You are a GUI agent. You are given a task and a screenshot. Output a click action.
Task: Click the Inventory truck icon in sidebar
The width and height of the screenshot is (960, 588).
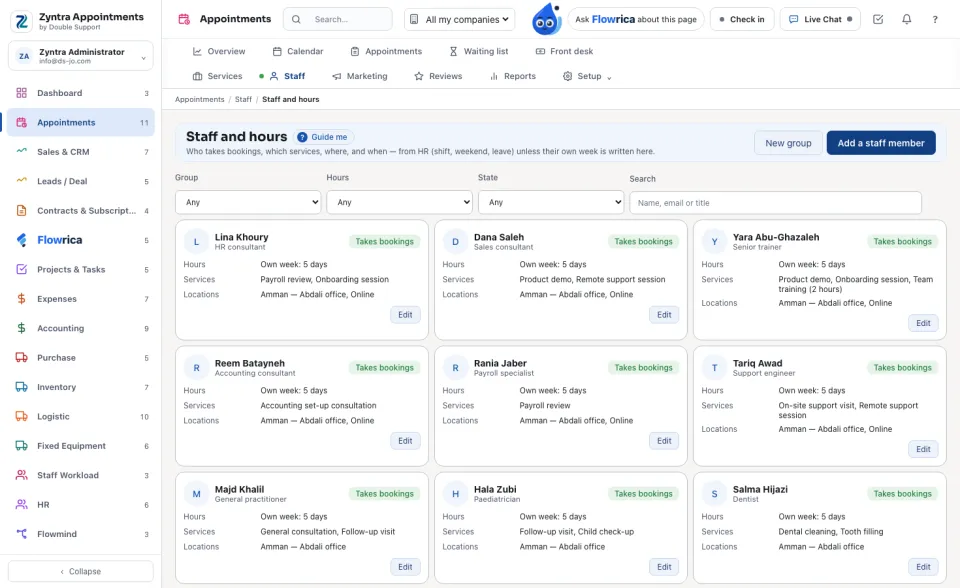coord(21,387)
